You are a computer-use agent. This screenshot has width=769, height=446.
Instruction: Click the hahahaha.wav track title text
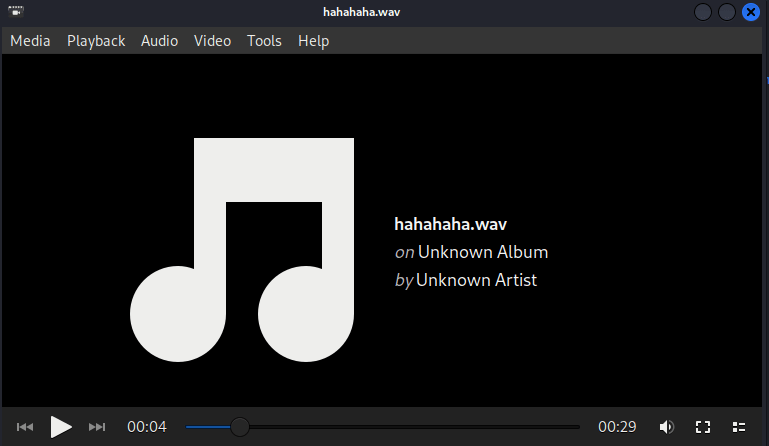443,224
